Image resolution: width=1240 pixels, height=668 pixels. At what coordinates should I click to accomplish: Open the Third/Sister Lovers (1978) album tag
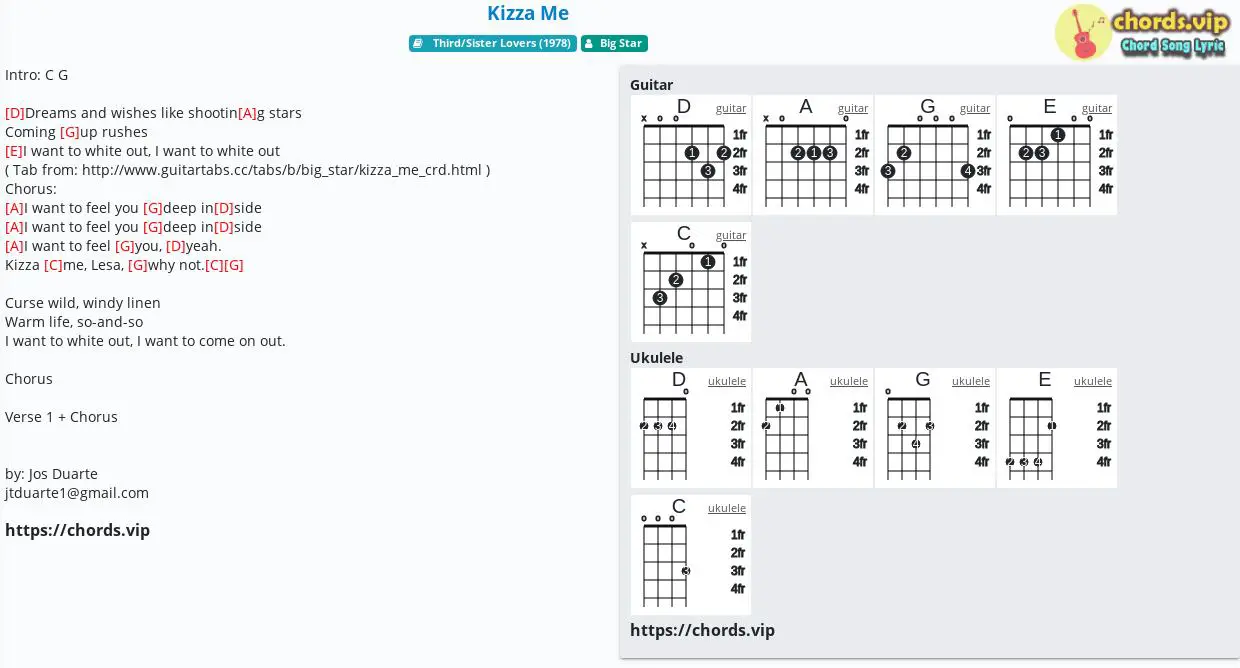pos(493,44)
